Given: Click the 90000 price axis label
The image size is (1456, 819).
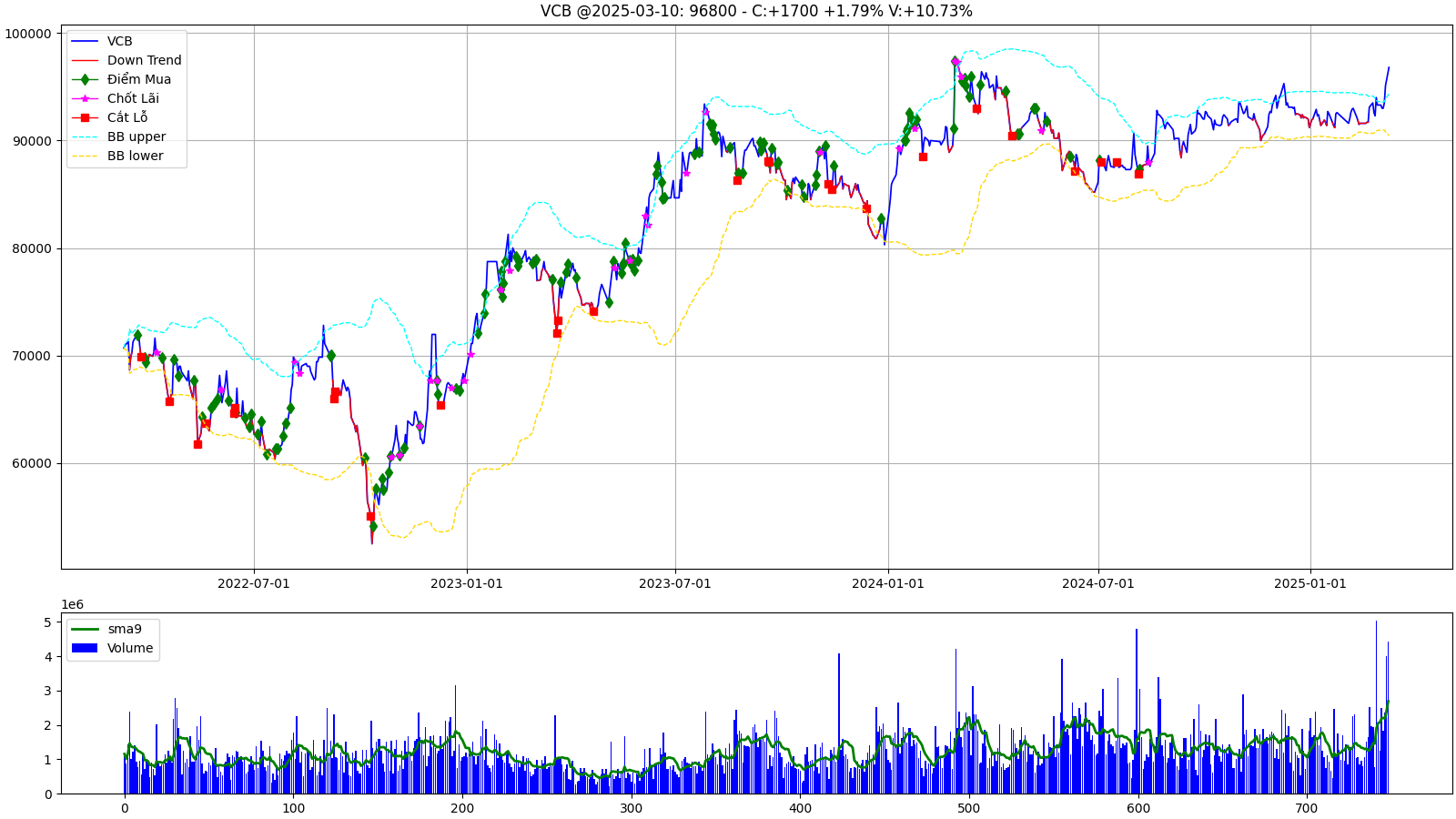Looking at the screenshot, I should click(32, 141).
